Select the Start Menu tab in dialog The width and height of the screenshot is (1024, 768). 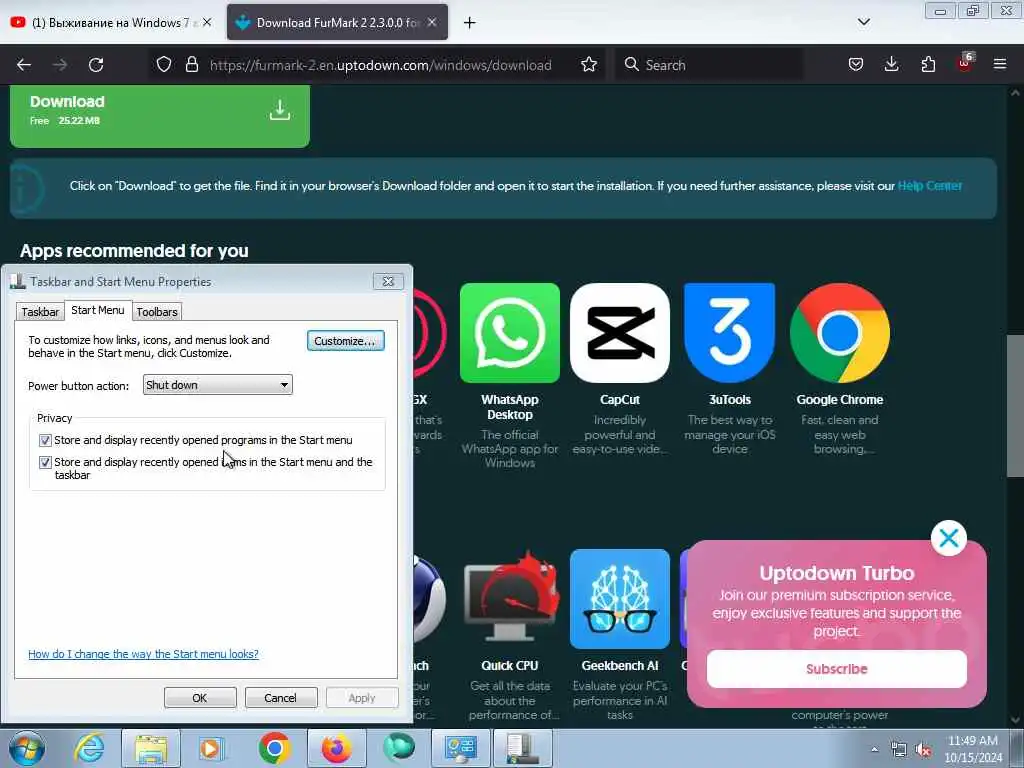[98, 310]
